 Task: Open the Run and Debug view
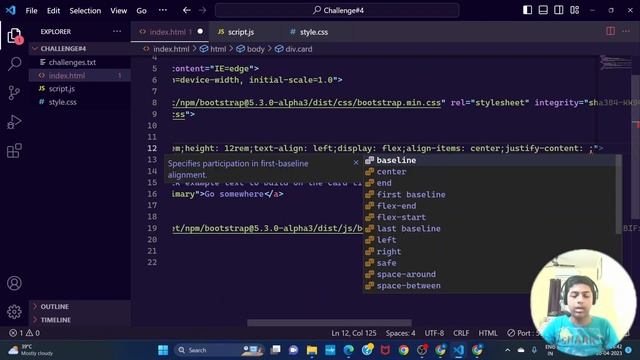tap(14, 122)
